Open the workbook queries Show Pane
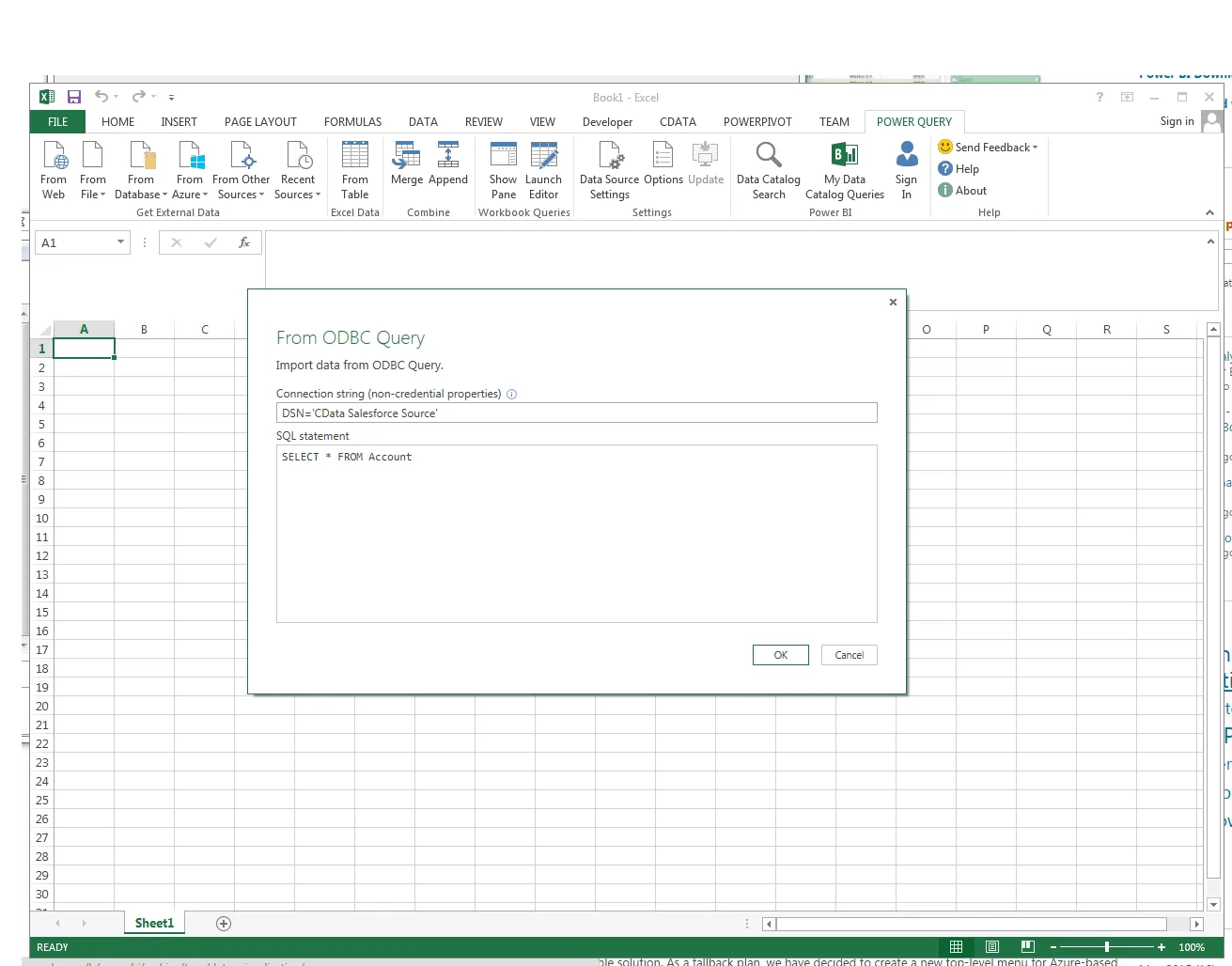 tap(503, 169)
